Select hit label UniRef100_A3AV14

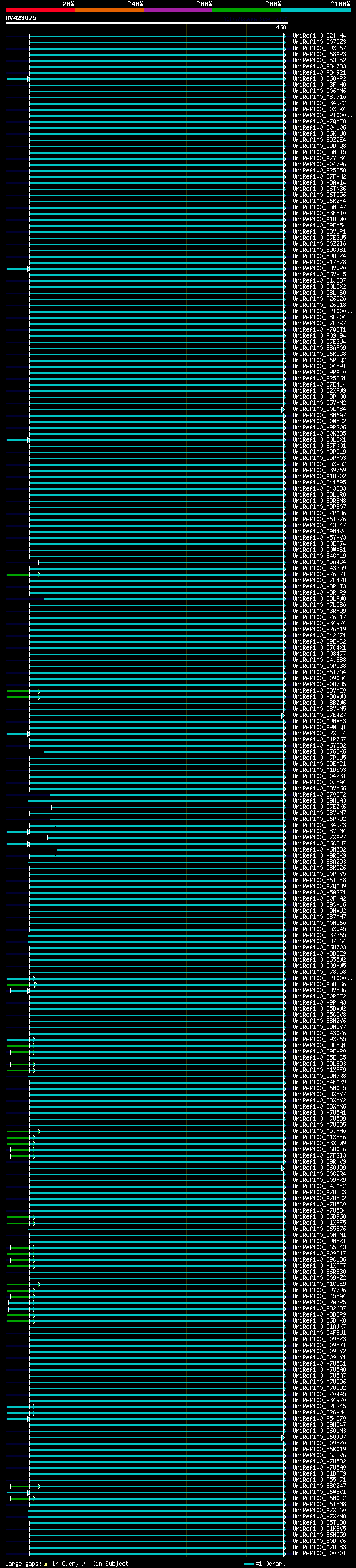[319, 182]
